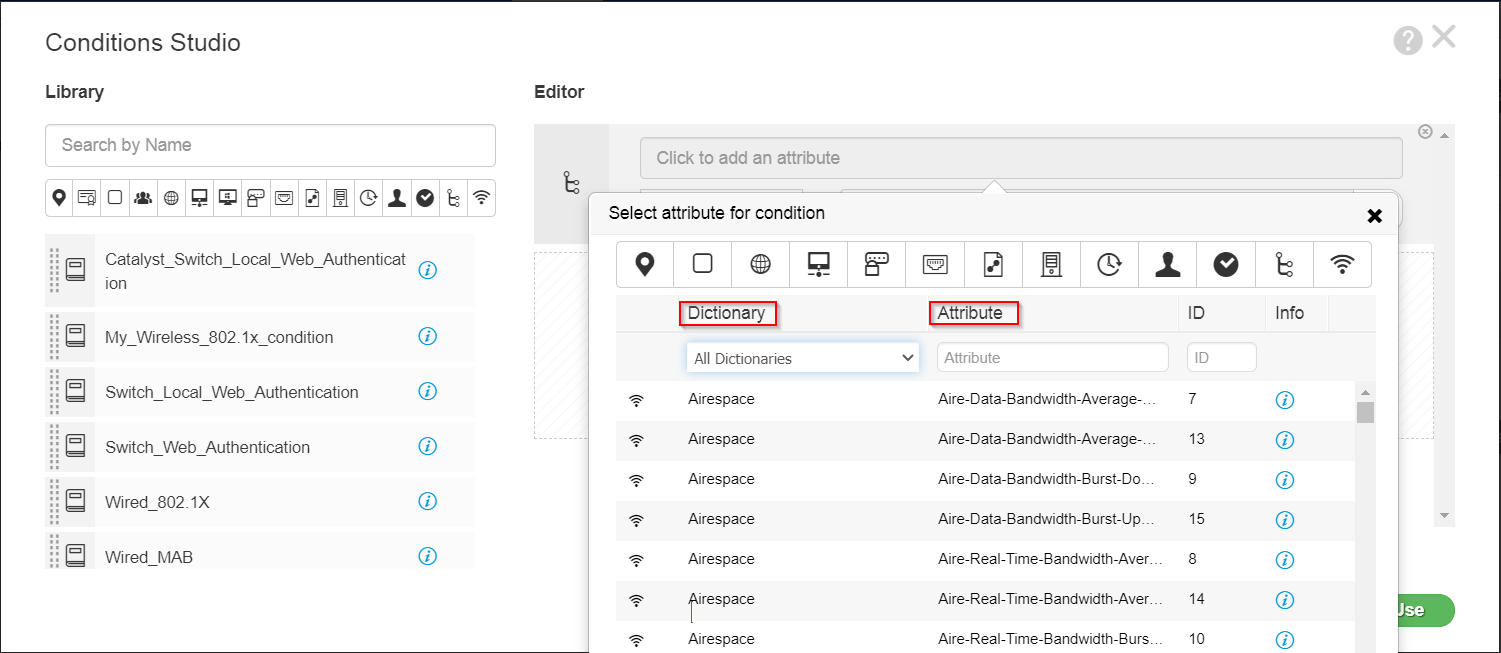
Task: Open the All Dictionaries dropdown
Action: (x=802, y=357)
